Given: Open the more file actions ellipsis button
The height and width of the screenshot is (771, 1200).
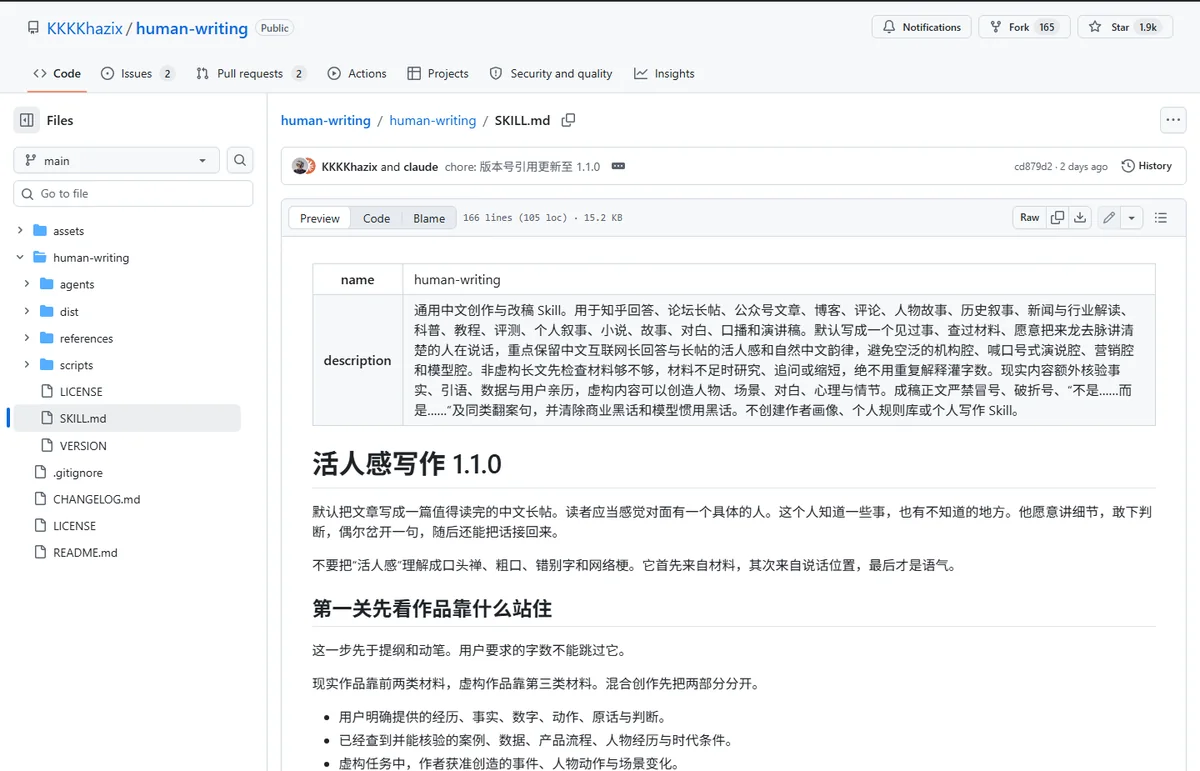Looking at the screenshot, I should (x=1173, y=120).
